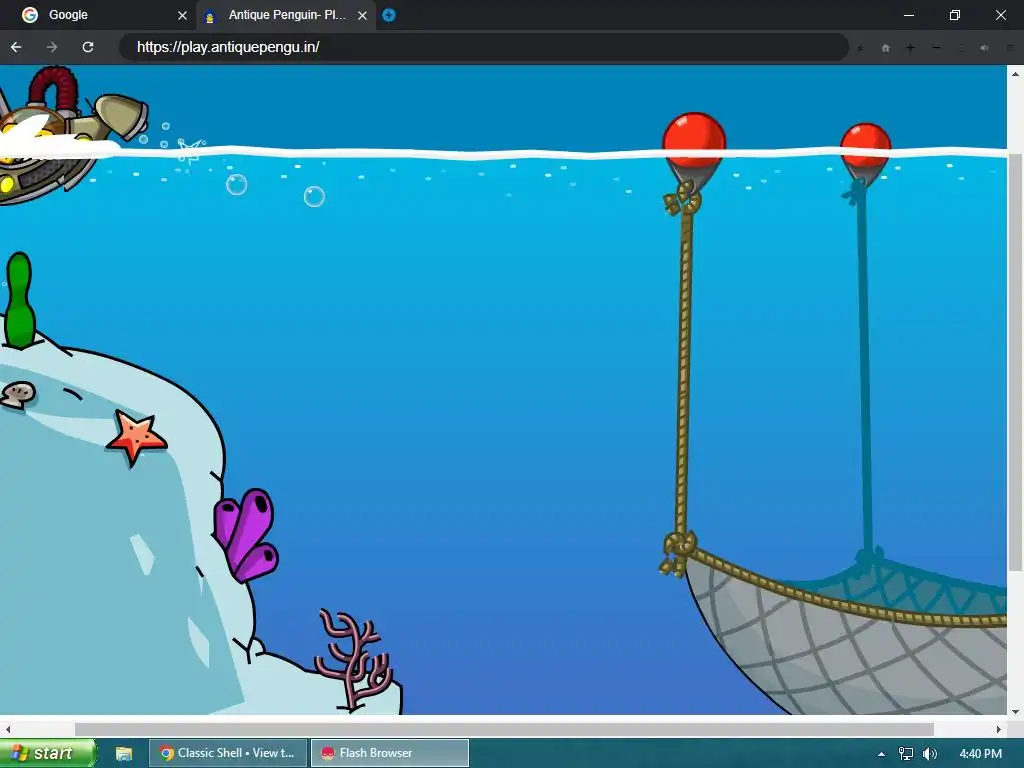
Task: Click the green seaweed on the iceberg
Action: coord(20,300)
